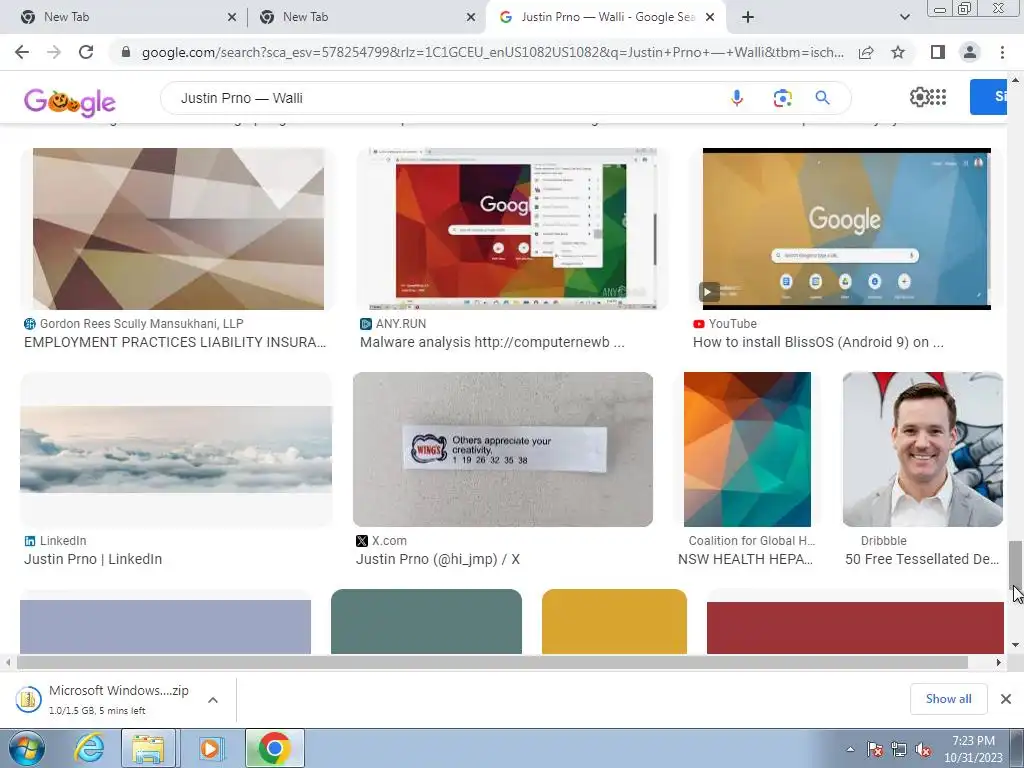This screenshot has width=1024, height=768.
Task: Bookmark this tab with the star
Action: click(898, 52)
